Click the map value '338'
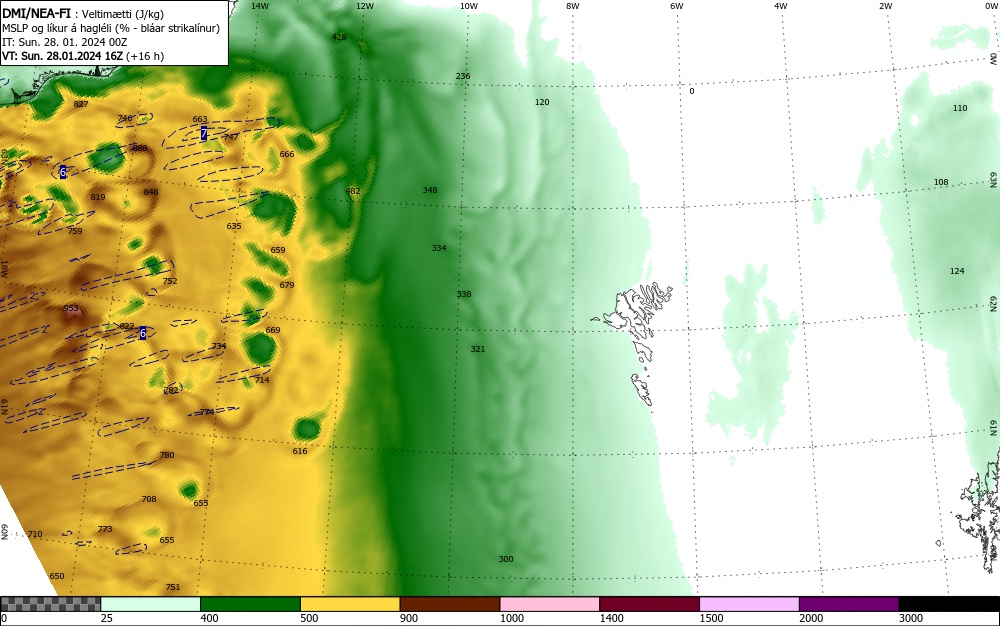This screenshot has height=626, width=1000. point(464,294)
